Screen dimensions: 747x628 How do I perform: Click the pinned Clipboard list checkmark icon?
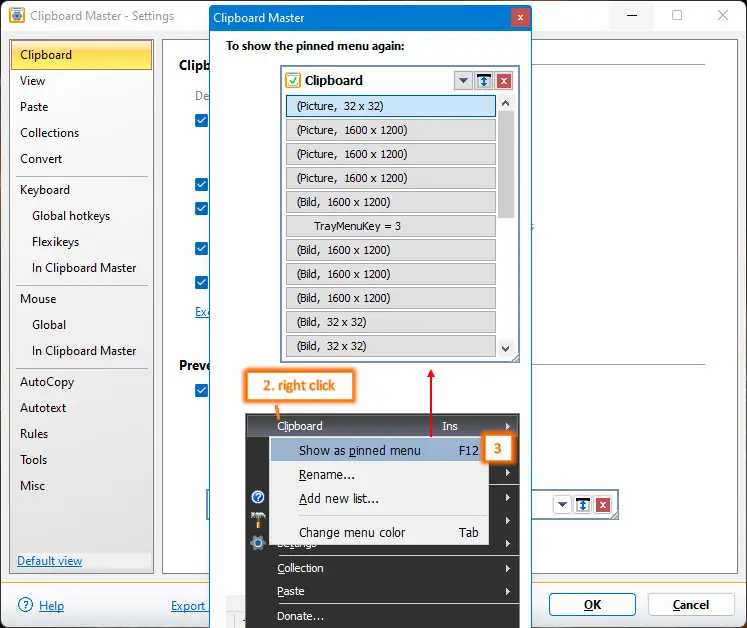(x=293, y=81)
